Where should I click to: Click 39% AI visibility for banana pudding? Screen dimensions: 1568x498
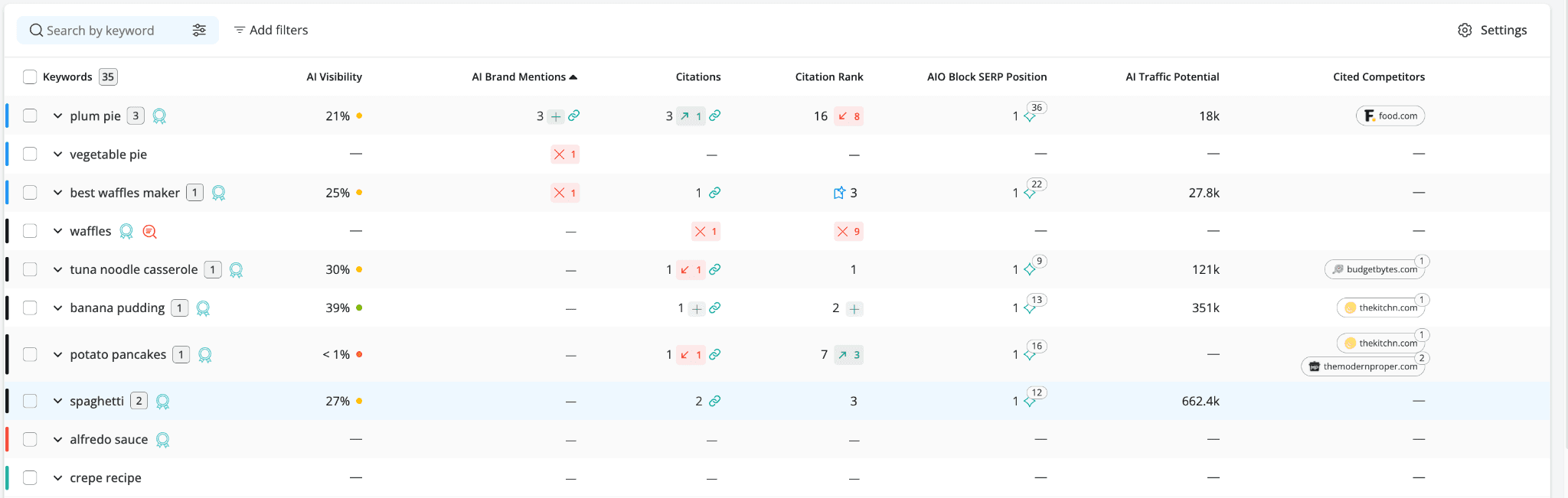coord(338,308)
